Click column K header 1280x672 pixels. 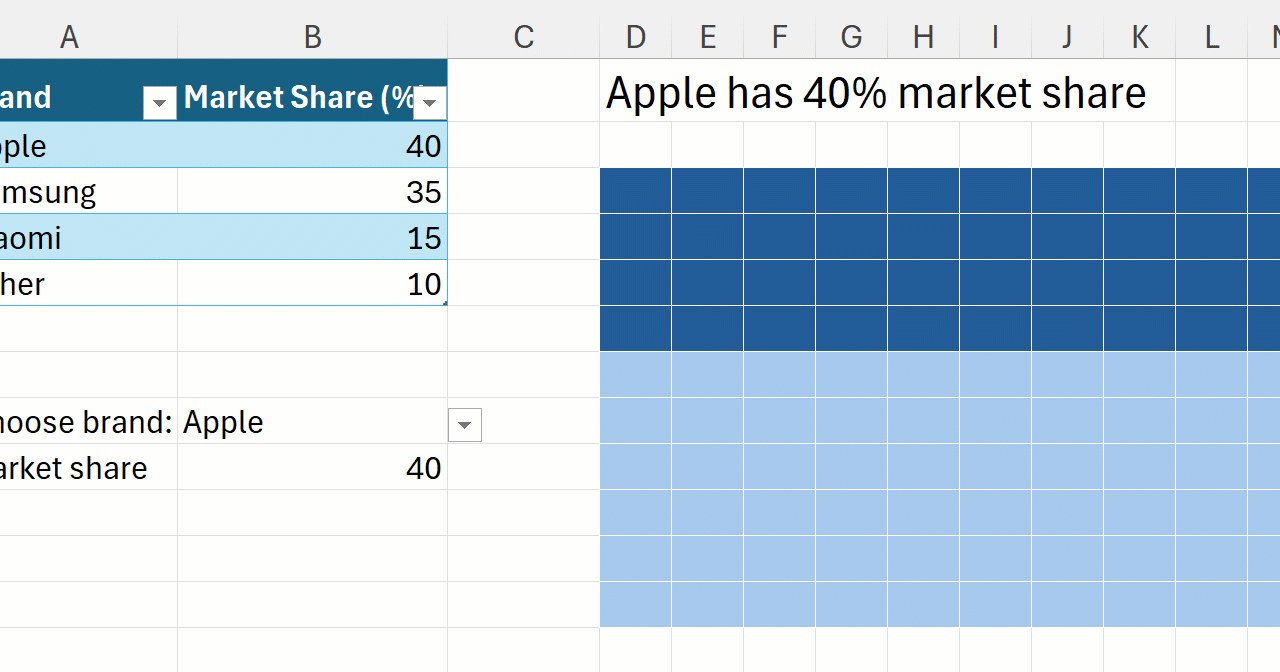(x=1139, y=37)
